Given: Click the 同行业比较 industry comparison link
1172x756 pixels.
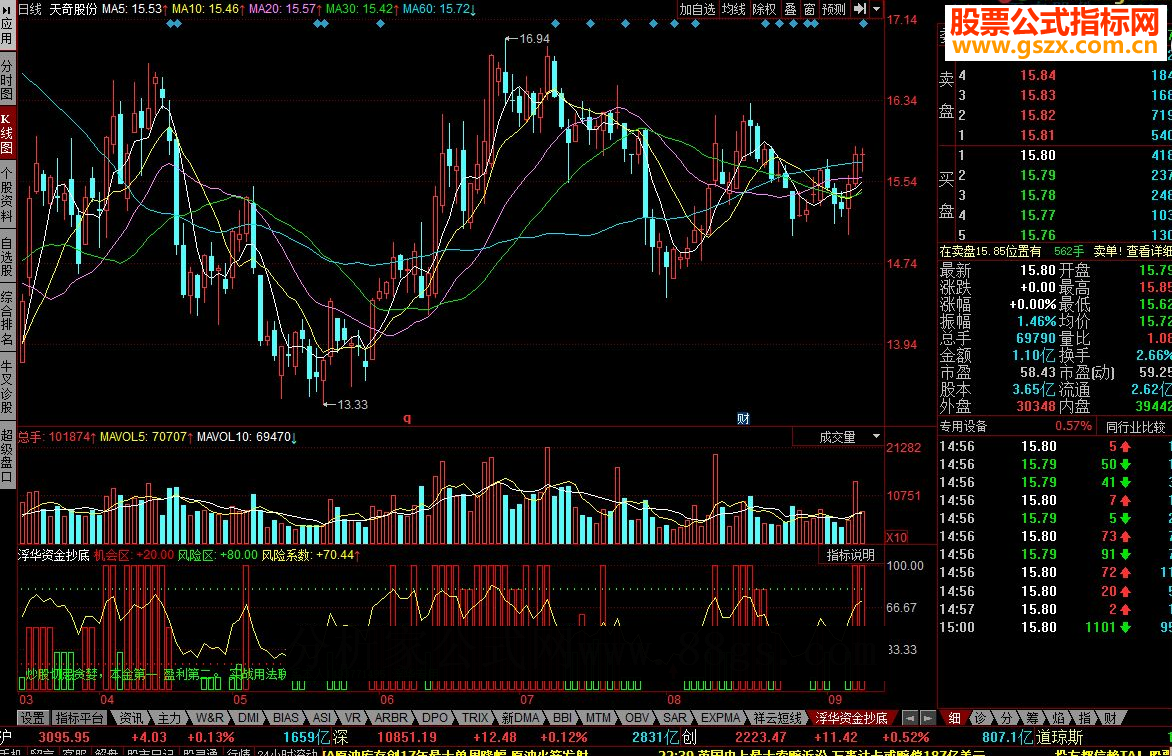Looking at the screenshot, I should [x=1135, y=427].
